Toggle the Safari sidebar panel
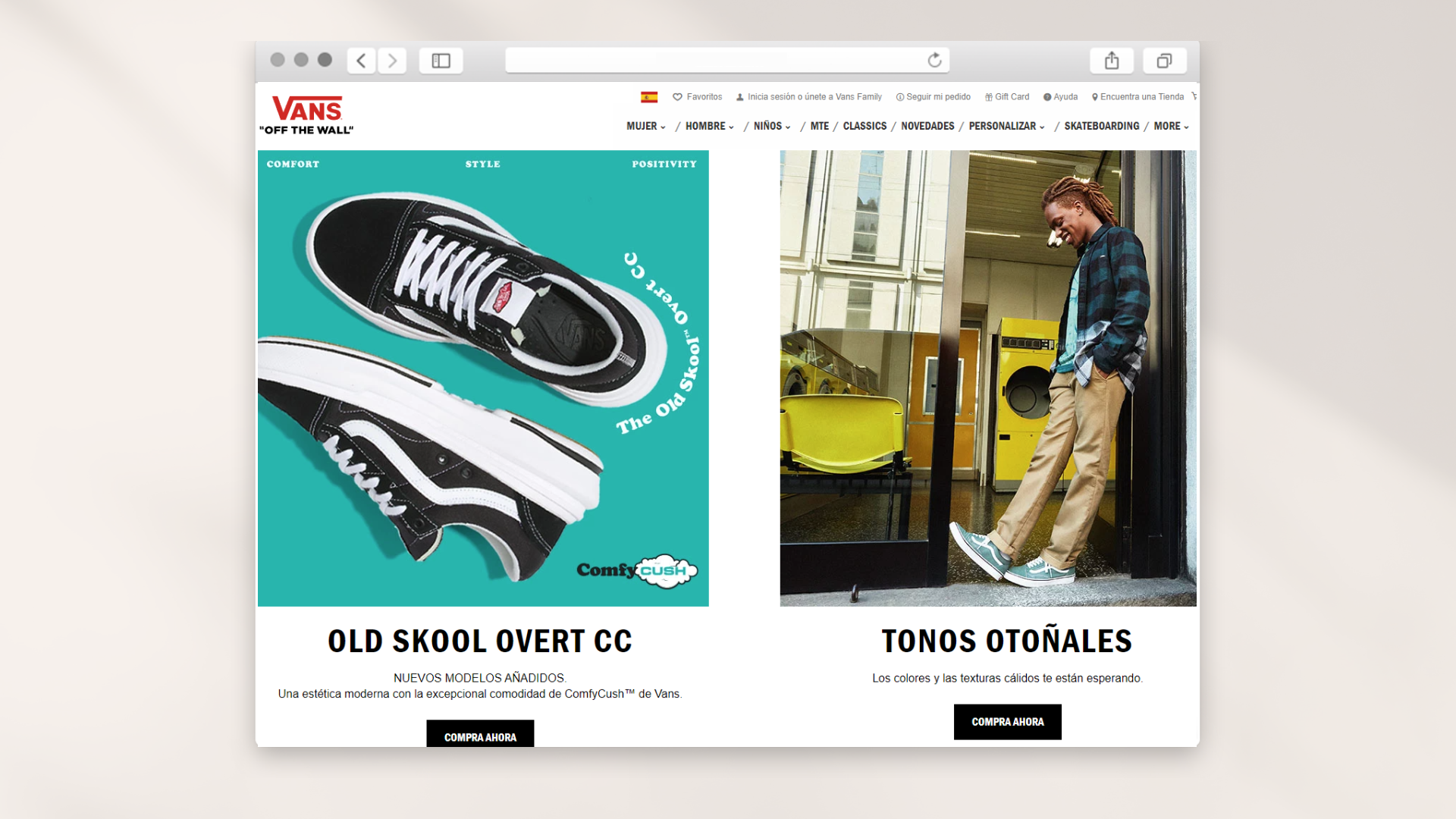1456x819 pixels. click(x=441, y=60)
